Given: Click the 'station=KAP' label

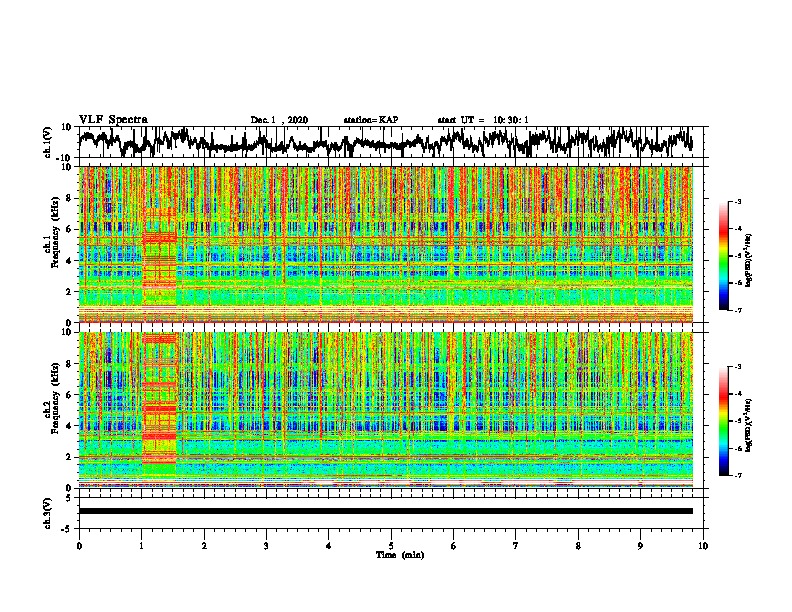Looking at the screenshot, I should click(x=371, y=120).
